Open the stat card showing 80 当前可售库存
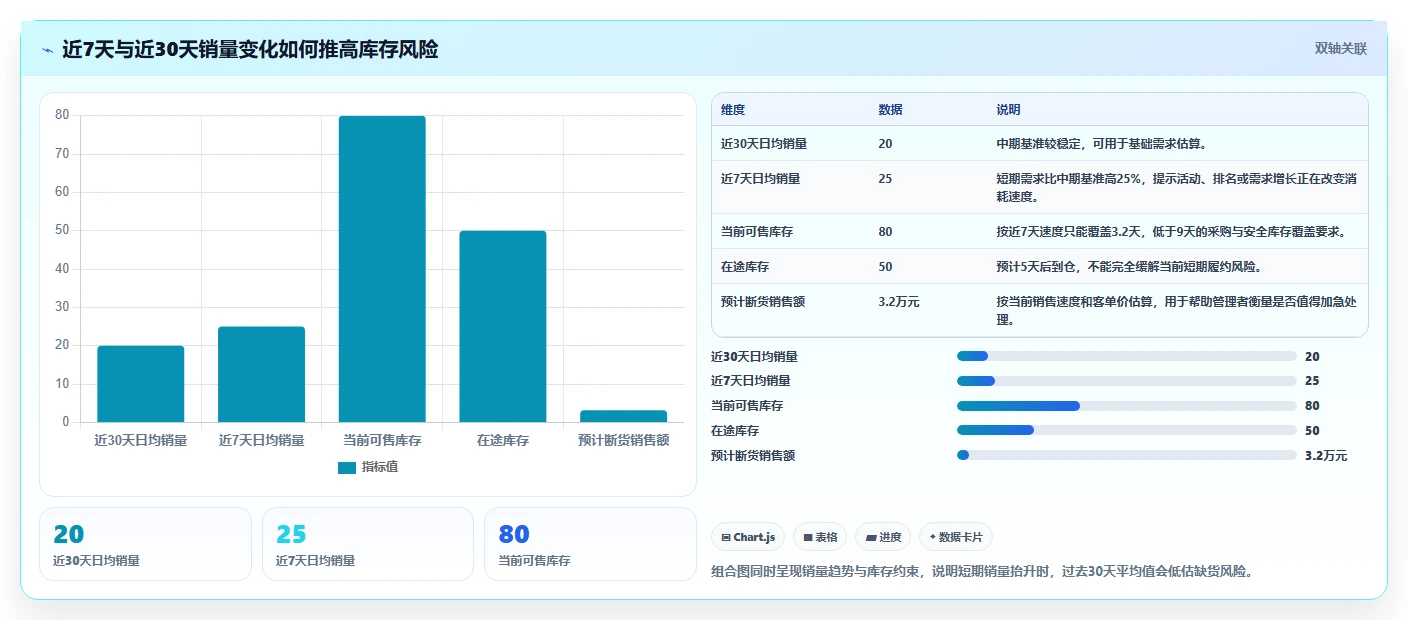The height and width of the screenshot is (620, 1408). pyautogui.click(x=590, y=544)
